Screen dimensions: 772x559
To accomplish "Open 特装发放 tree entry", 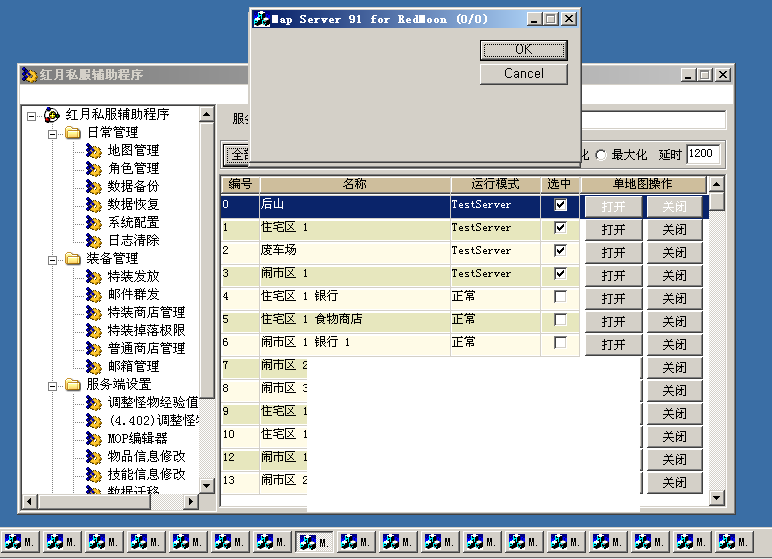I will [x=133, y=276].
